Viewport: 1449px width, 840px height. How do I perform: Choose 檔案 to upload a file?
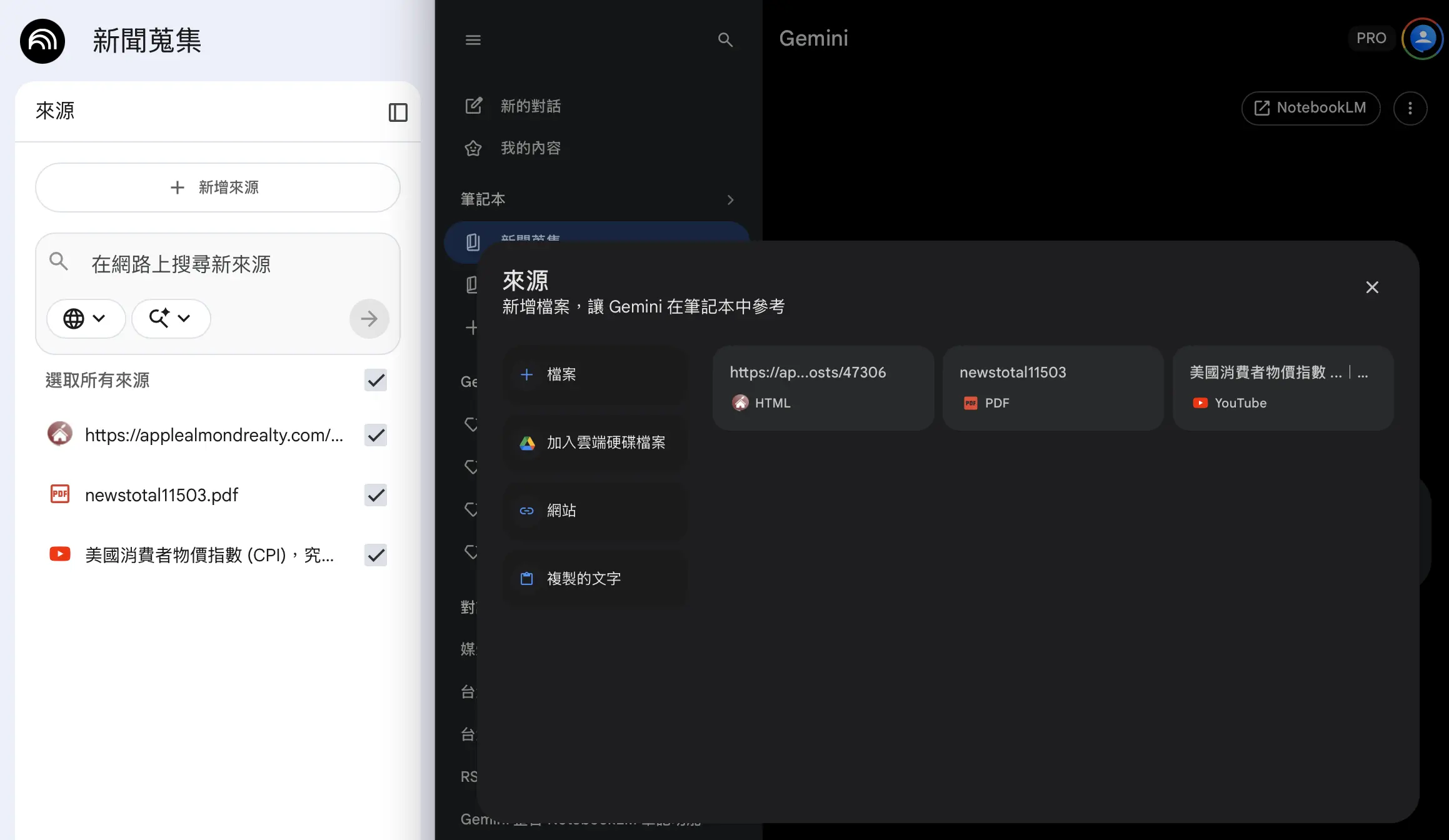[595, 374]
